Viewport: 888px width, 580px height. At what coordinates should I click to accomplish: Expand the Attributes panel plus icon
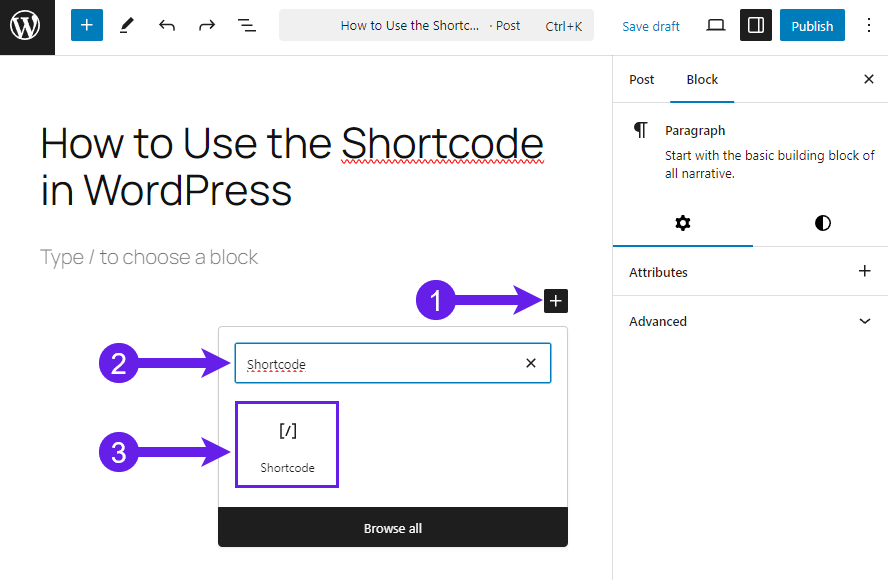pyautogui.click(x=865, y=271)
